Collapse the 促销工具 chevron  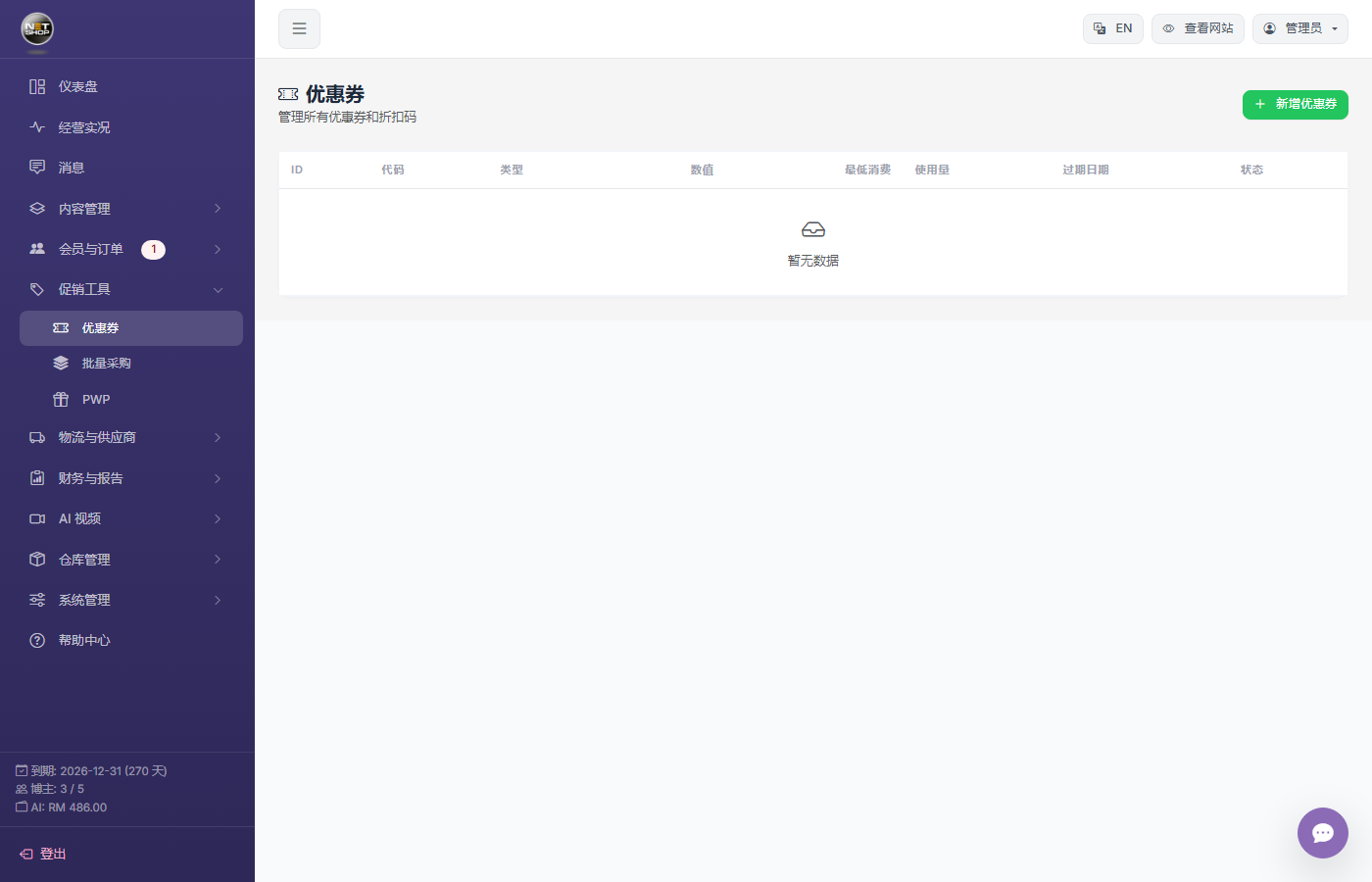coord(218,290)
